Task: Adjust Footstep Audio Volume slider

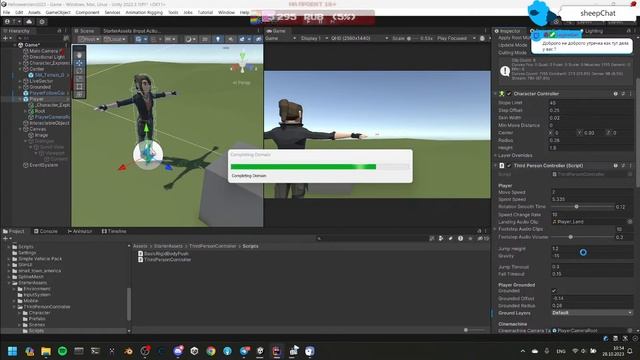Action: click(x=570, y=237)
